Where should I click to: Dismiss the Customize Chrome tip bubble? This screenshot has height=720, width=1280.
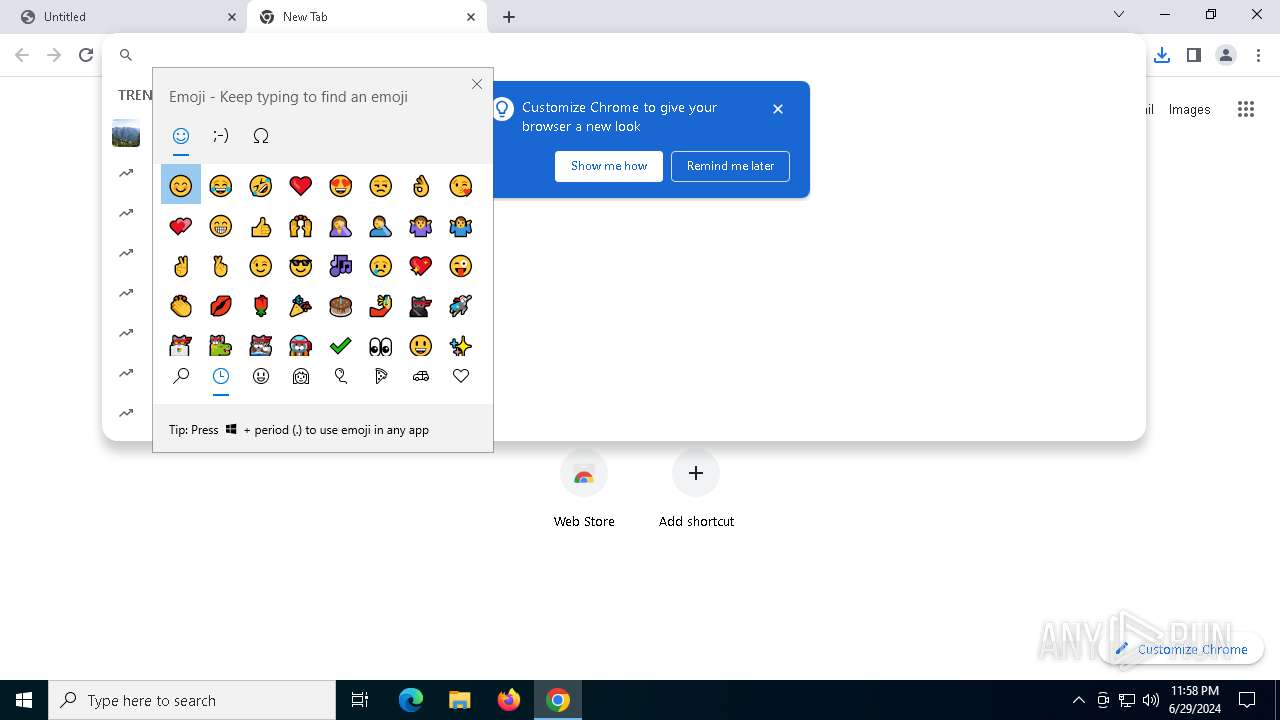click(778, 109)
